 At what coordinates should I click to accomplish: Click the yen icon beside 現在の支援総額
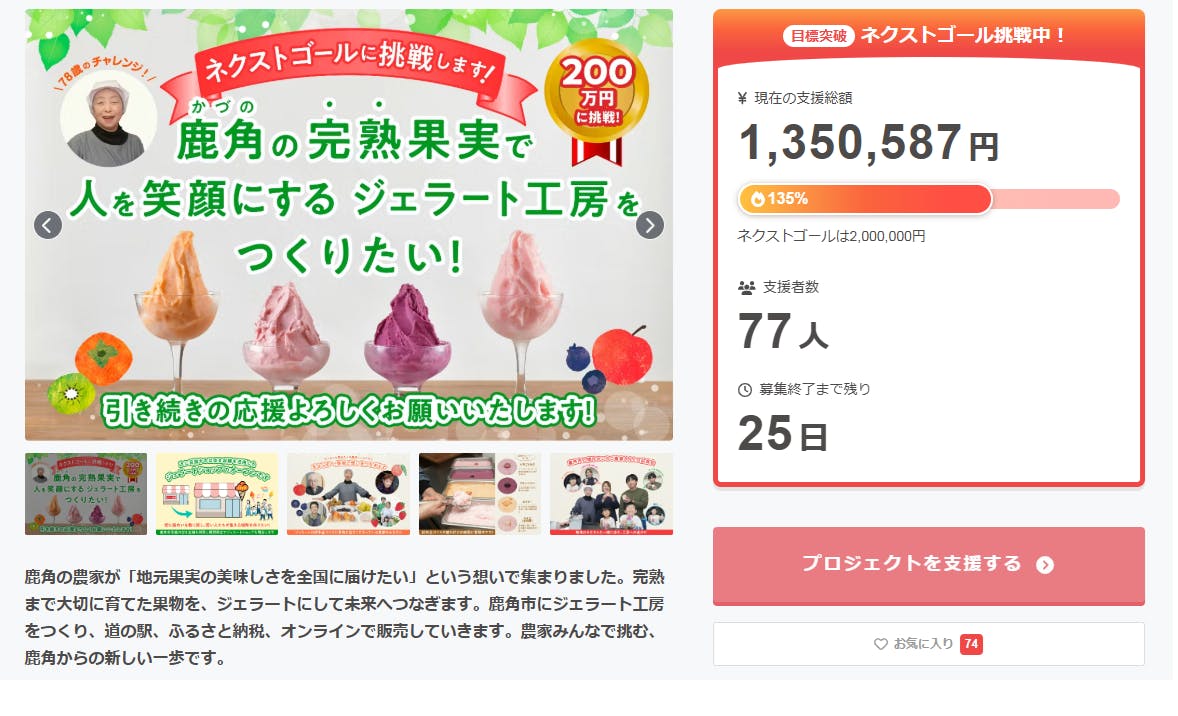pyautogui.click(x=742, y=98)
